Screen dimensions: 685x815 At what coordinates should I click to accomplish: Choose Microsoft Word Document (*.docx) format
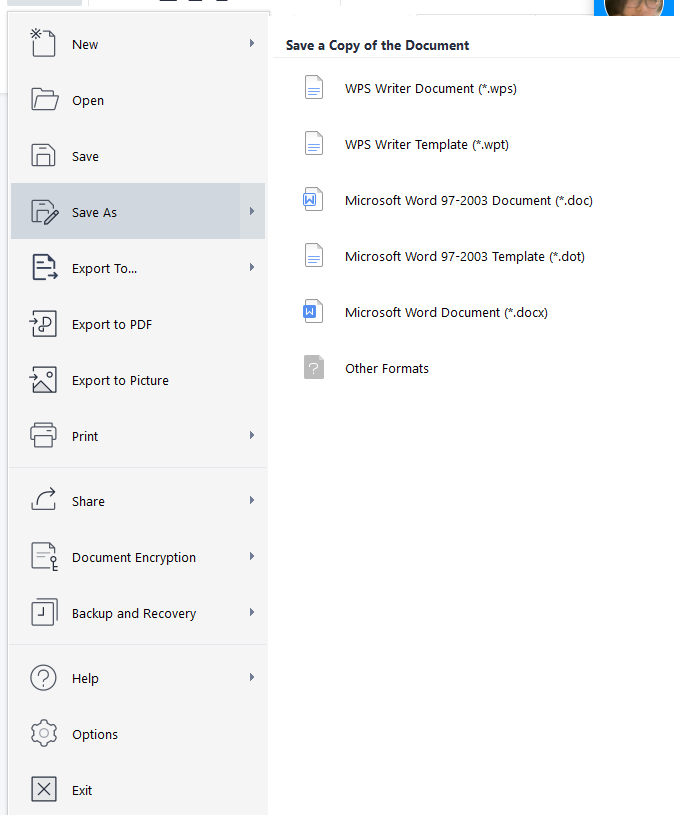(446, 312)
